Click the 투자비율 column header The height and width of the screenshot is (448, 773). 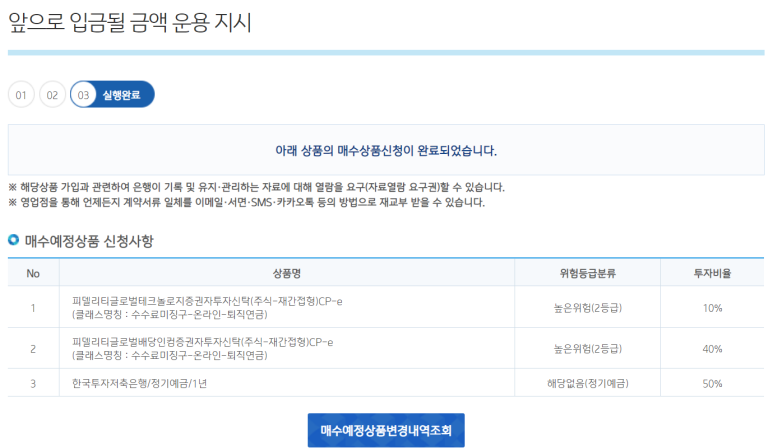(712, 274)
